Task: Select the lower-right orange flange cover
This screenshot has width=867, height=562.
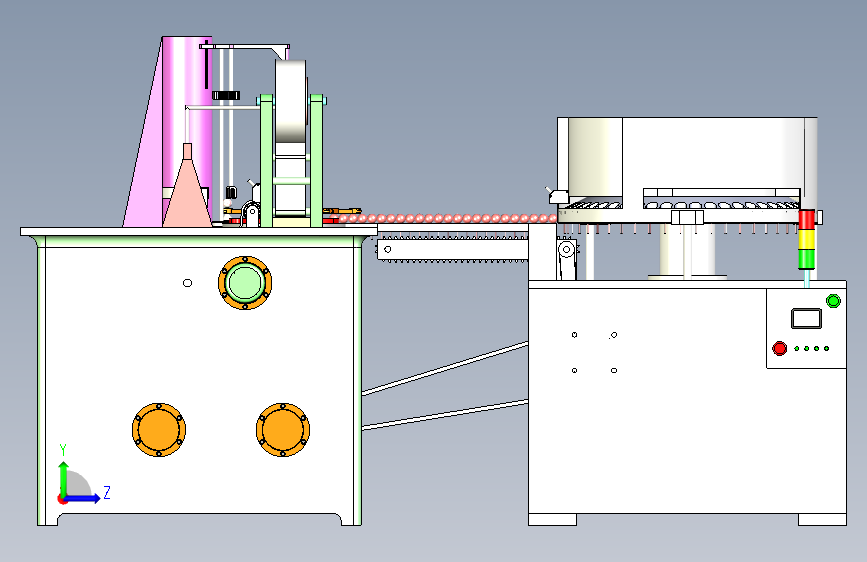Action: (283, 430)
